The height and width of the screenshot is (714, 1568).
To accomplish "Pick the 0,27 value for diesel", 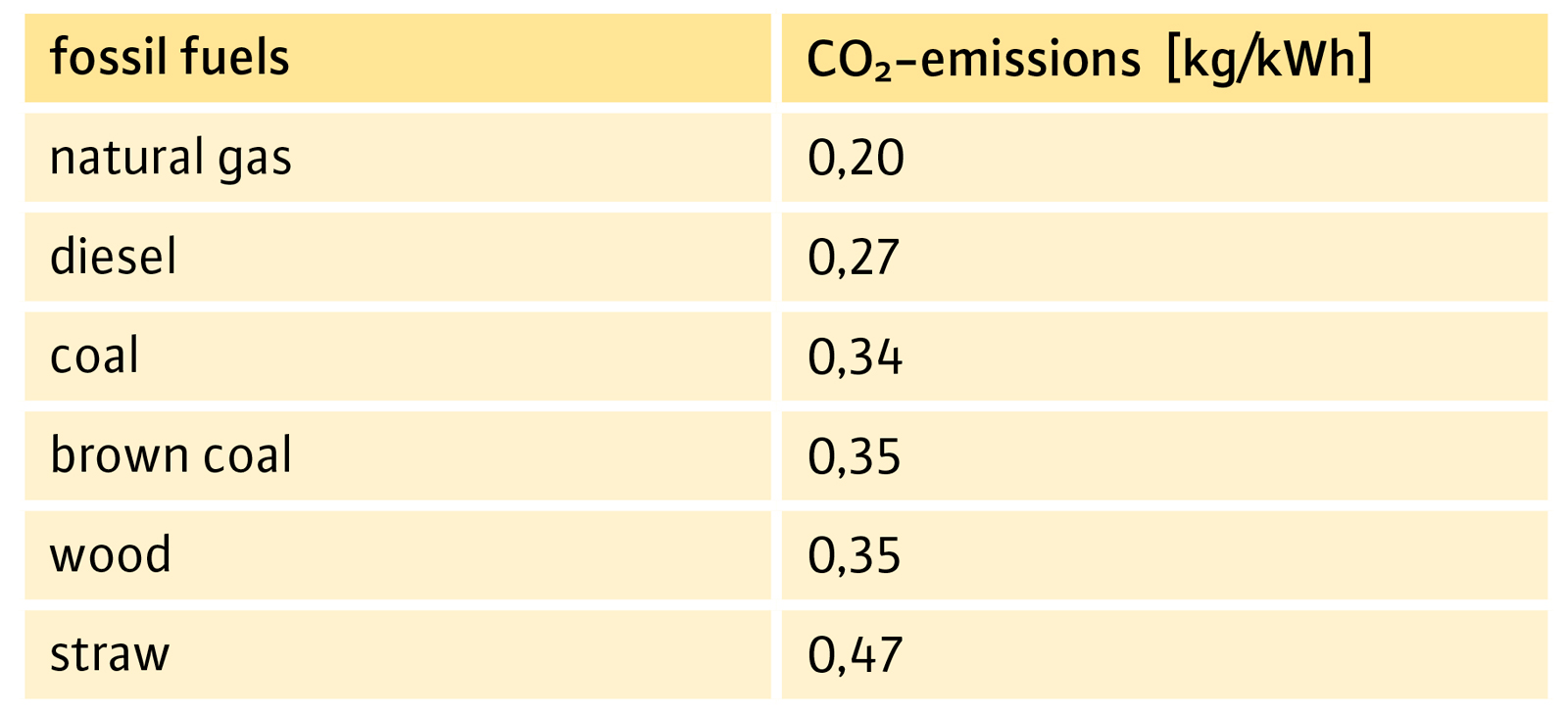I will [854, 258].
